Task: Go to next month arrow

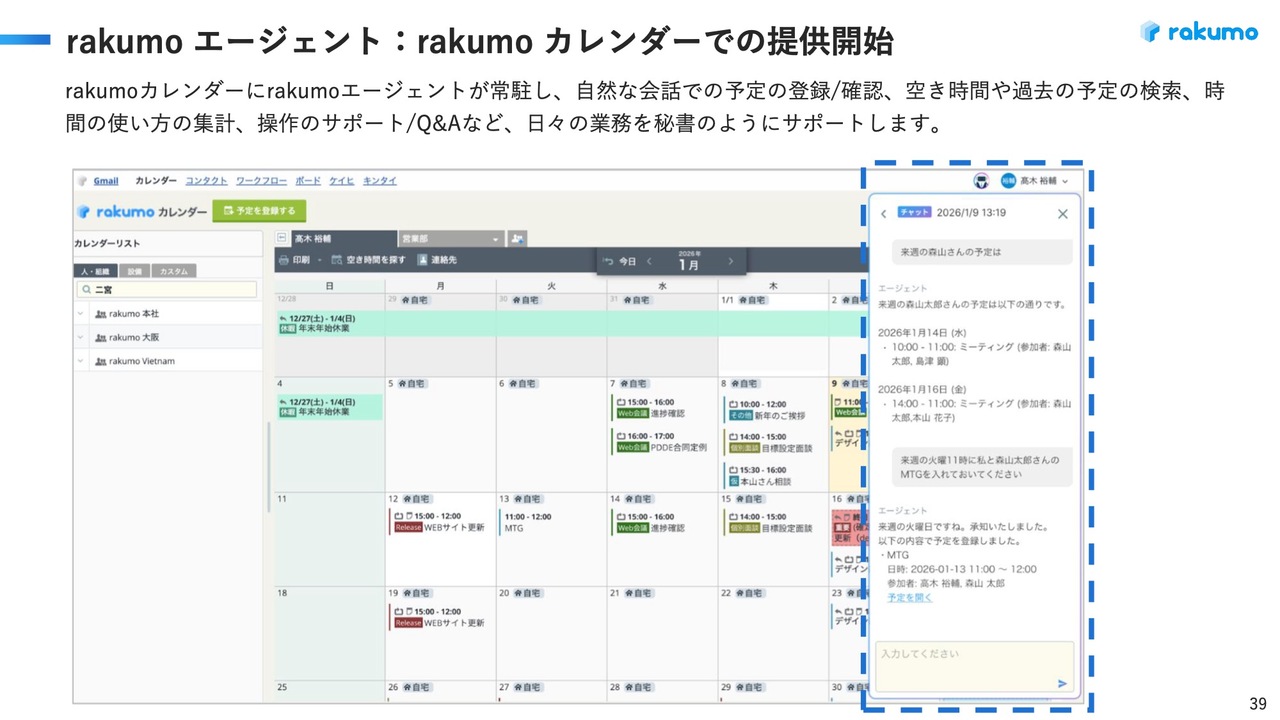Action: click(x=730, y=261)
